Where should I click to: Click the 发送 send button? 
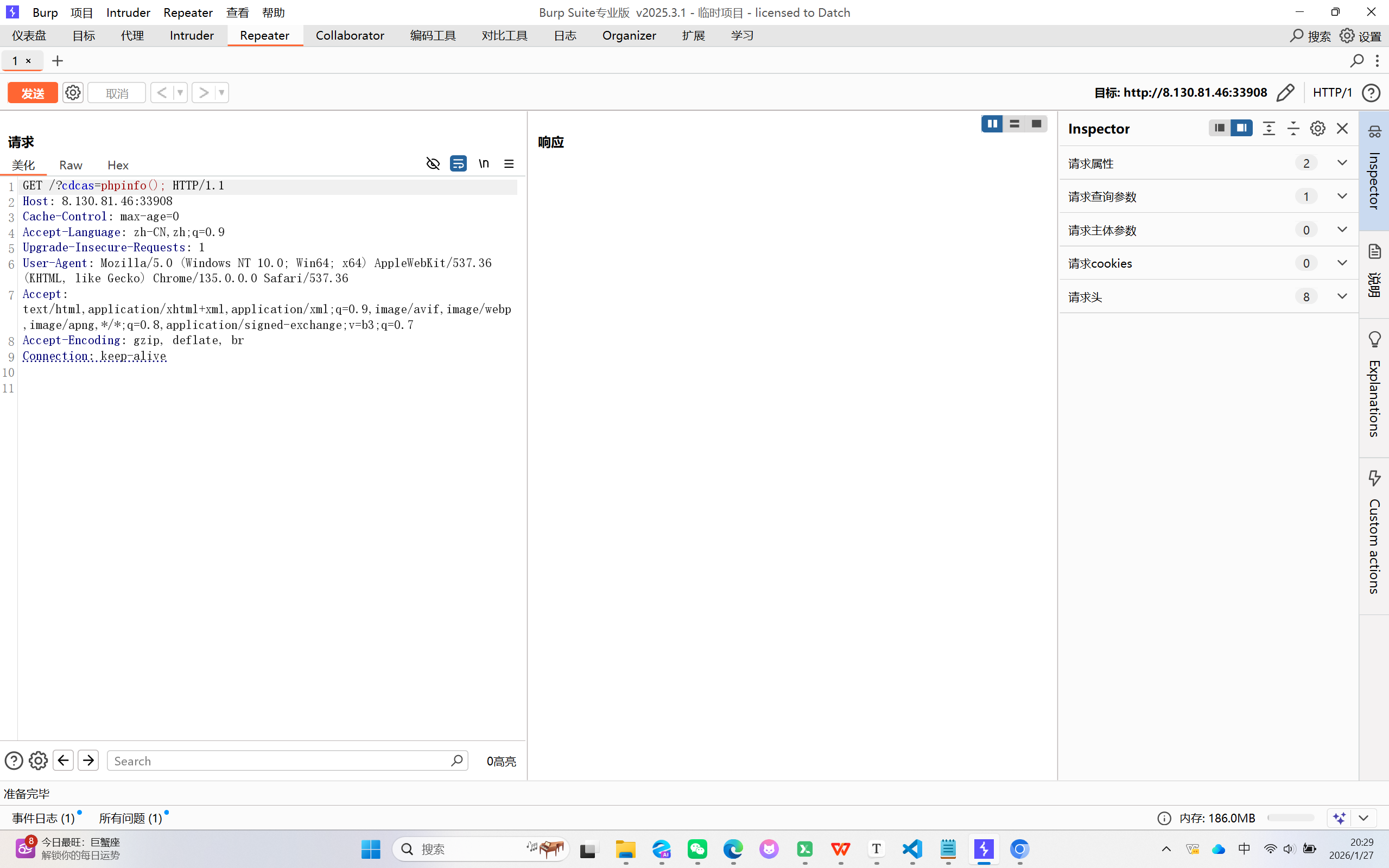point(33,93)
